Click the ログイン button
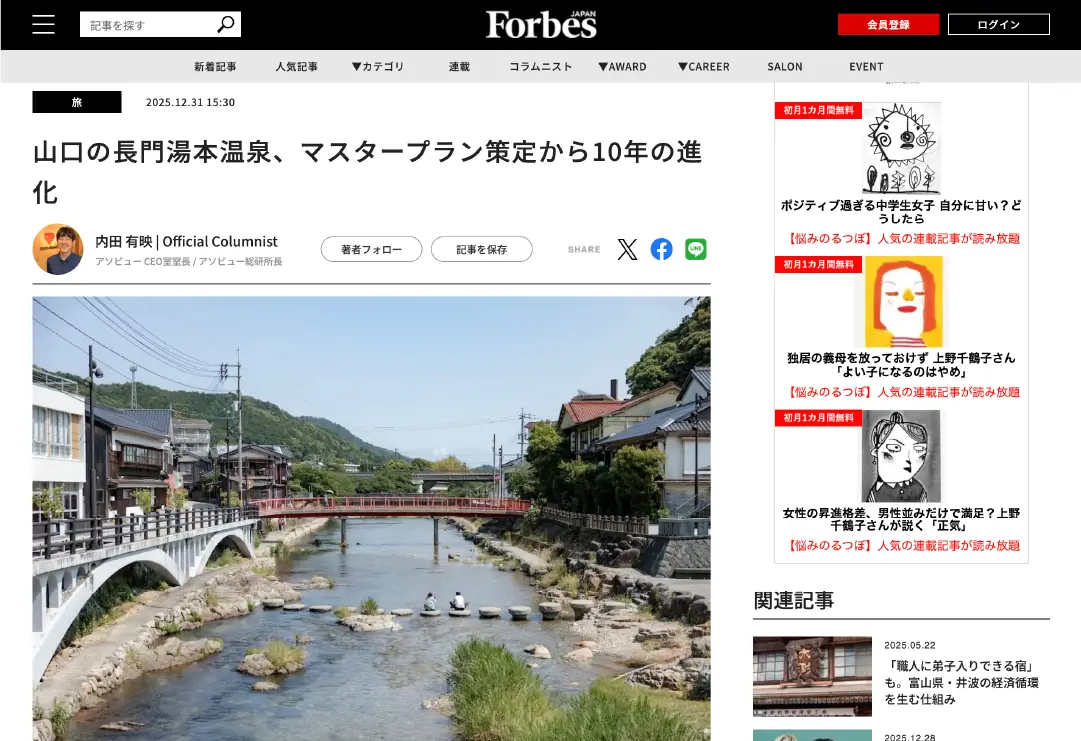Viewport: 1081px width, 741px height. coord(998,25)
